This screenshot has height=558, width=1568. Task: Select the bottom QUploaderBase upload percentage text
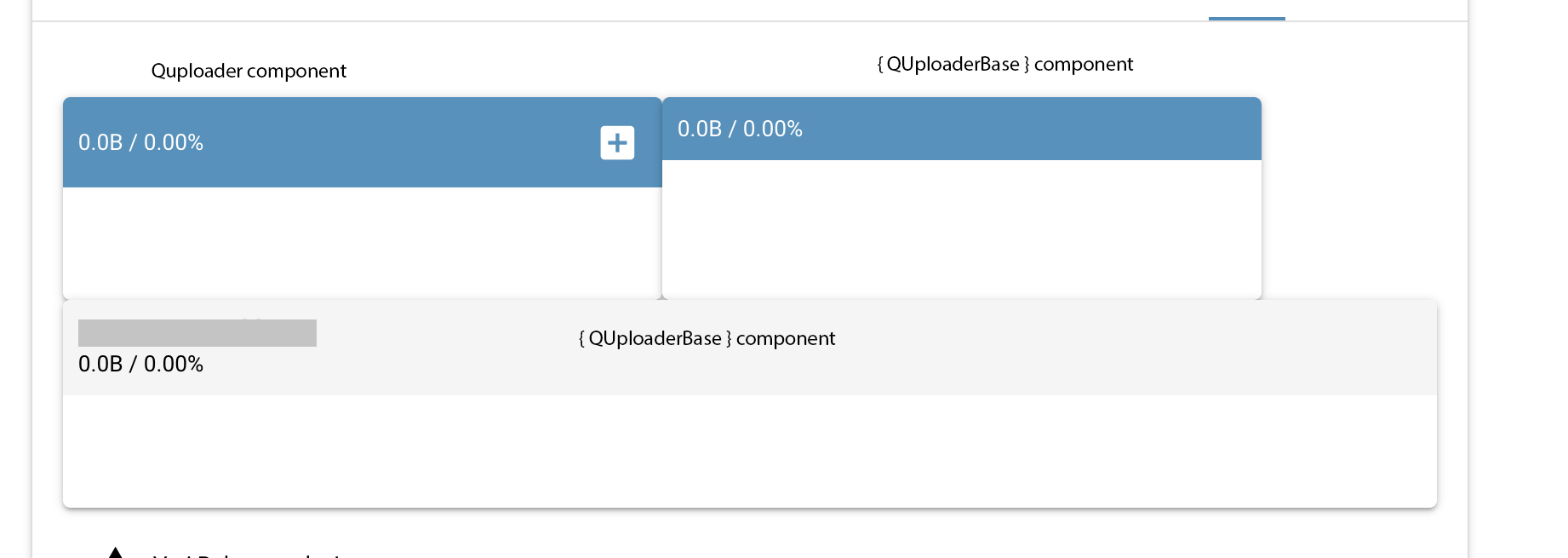(140, 364)
